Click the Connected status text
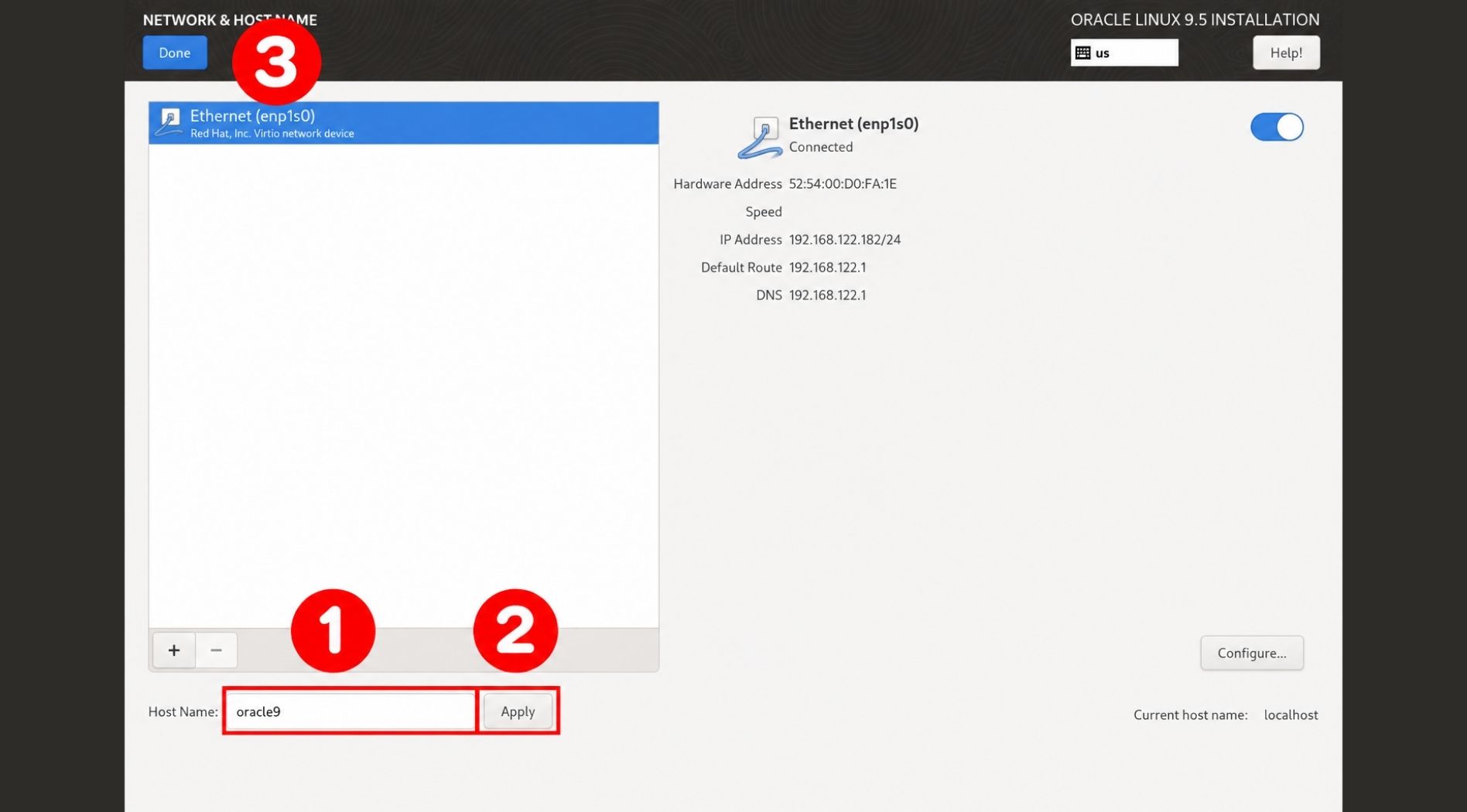 [x=821, y=147]
